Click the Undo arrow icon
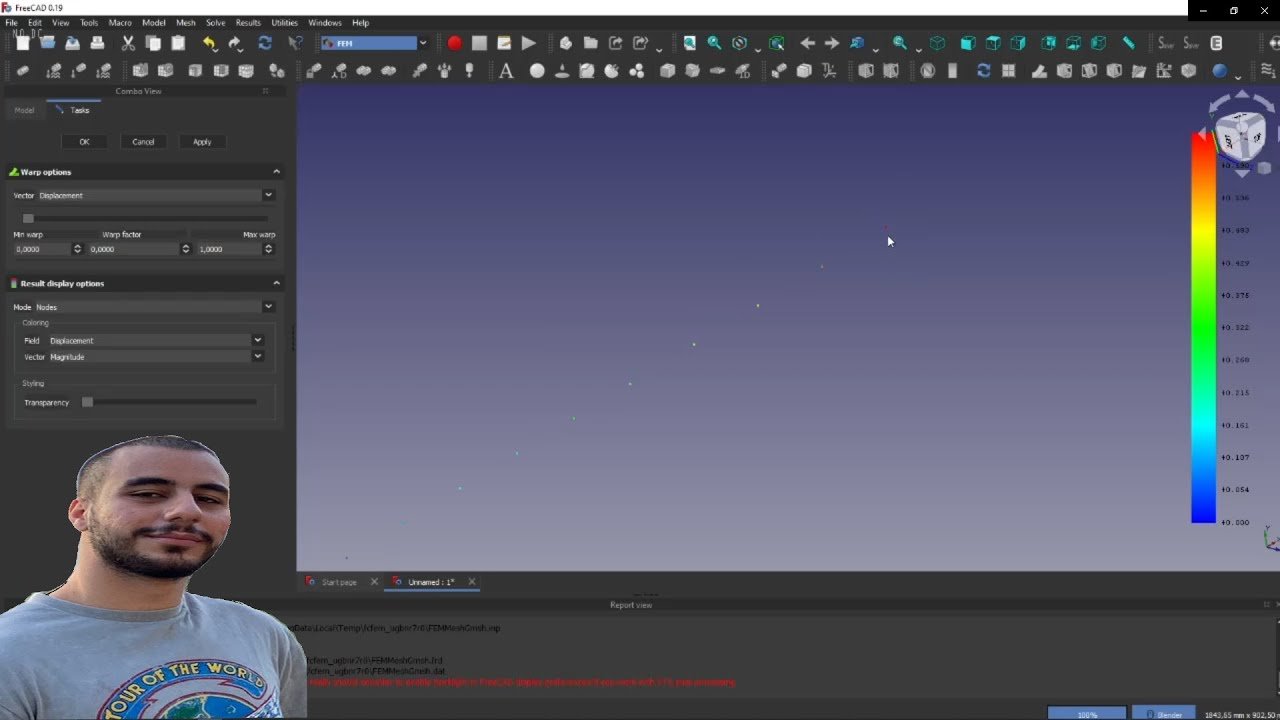Screen dimensions: 1280x720 click(x=209, y=43)
